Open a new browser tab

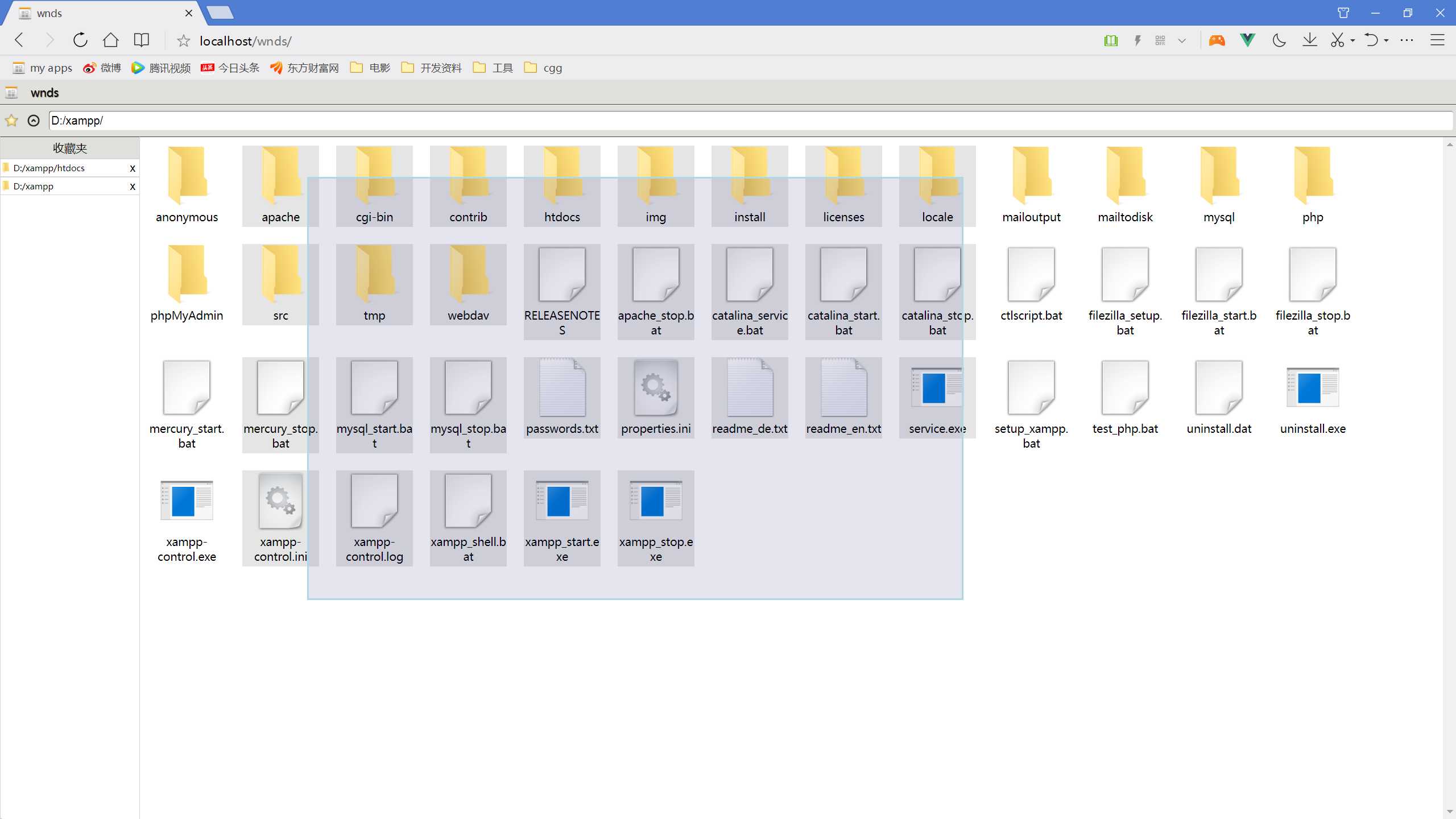point(220,13)
